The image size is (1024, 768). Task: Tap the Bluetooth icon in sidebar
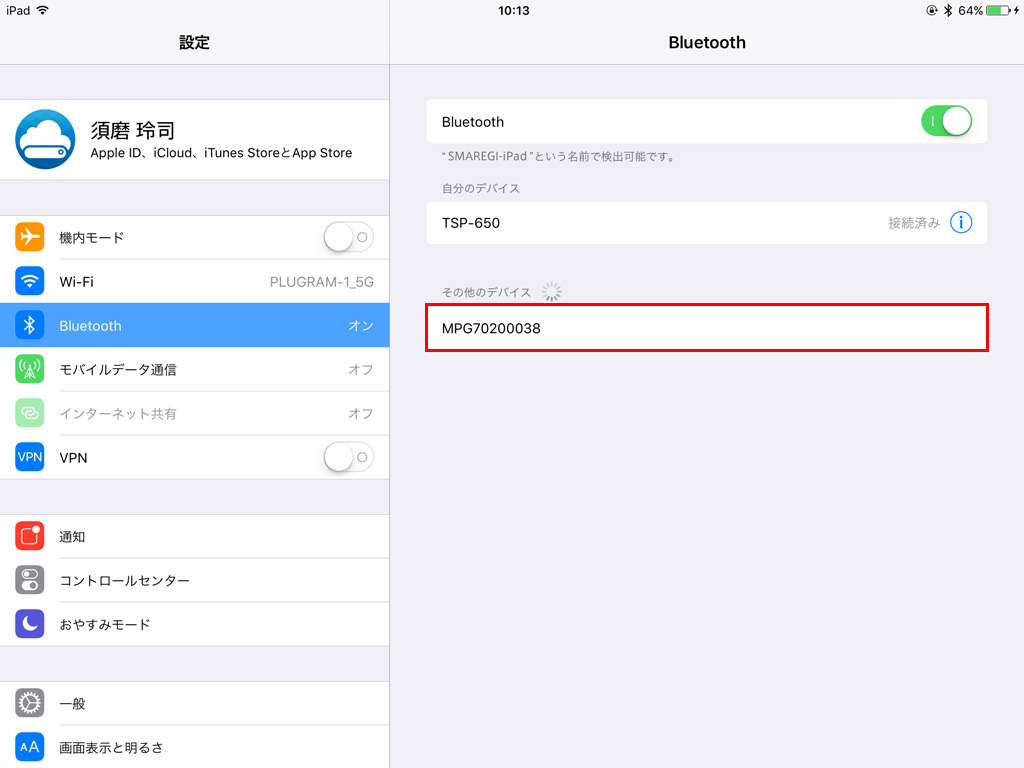click(x=29, y=325)
